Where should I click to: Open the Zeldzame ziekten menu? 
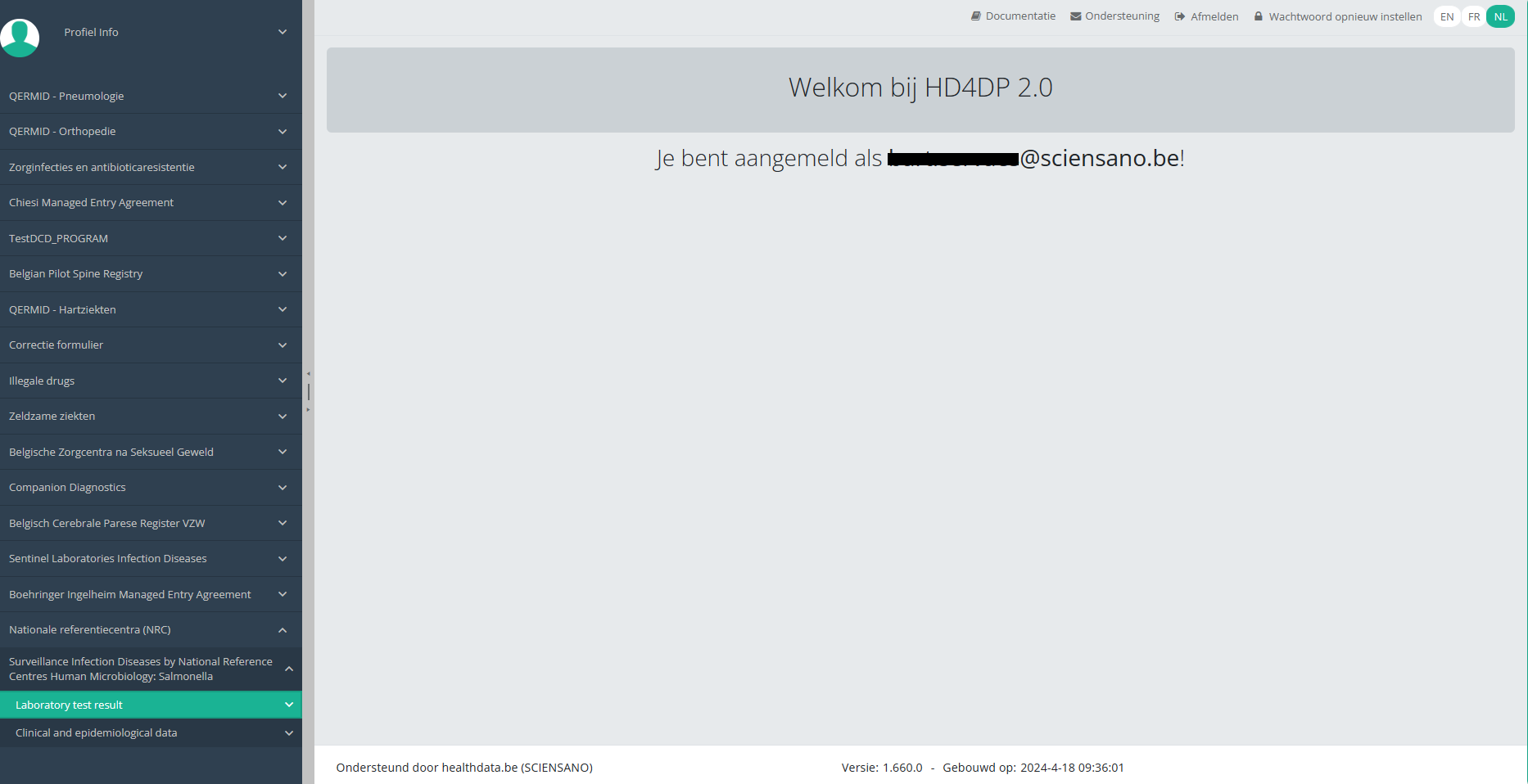pos(151,416)
